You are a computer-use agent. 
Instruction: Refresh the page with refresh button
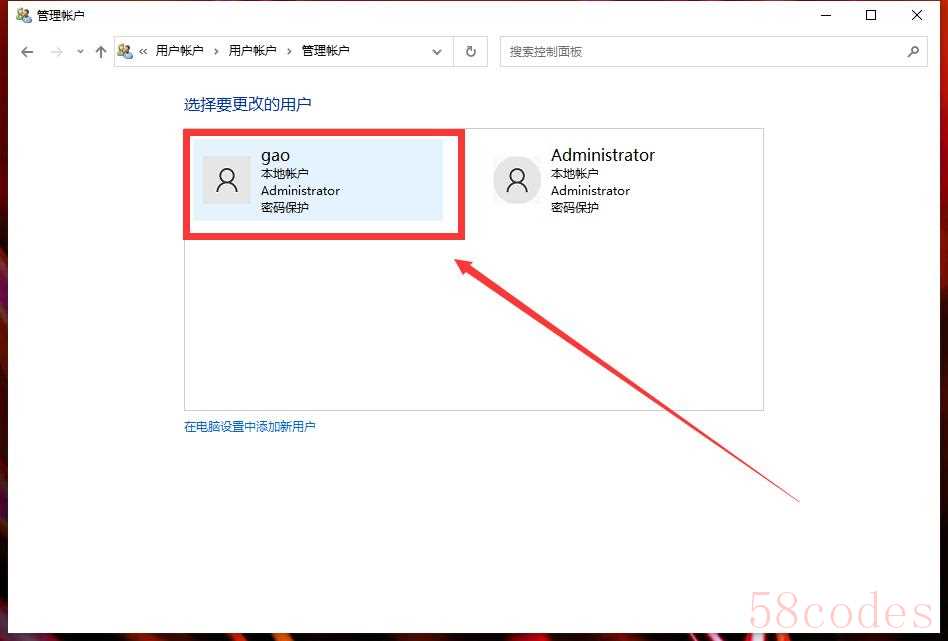point(470,52)
